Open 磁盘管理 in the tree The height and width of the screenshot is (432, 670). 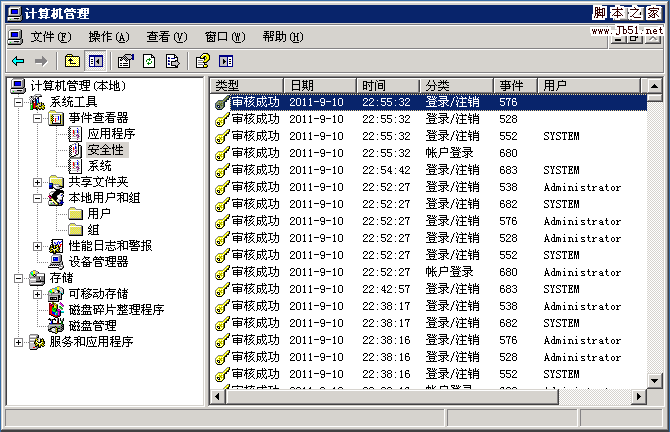(92, 325)
